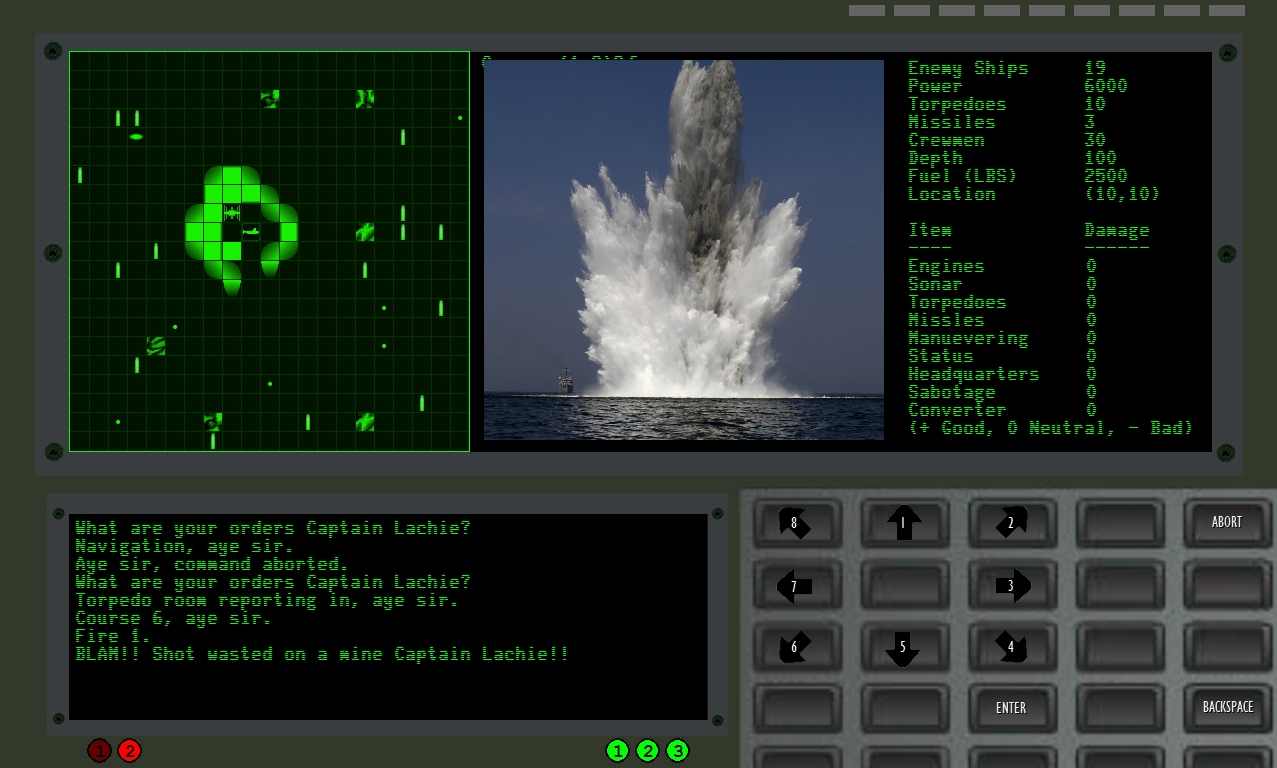This screenshot has height=768, width=1277.
Task: Click the 'Enemy Ships' status label
Action: pyautogui.click(x=968, y=68)
